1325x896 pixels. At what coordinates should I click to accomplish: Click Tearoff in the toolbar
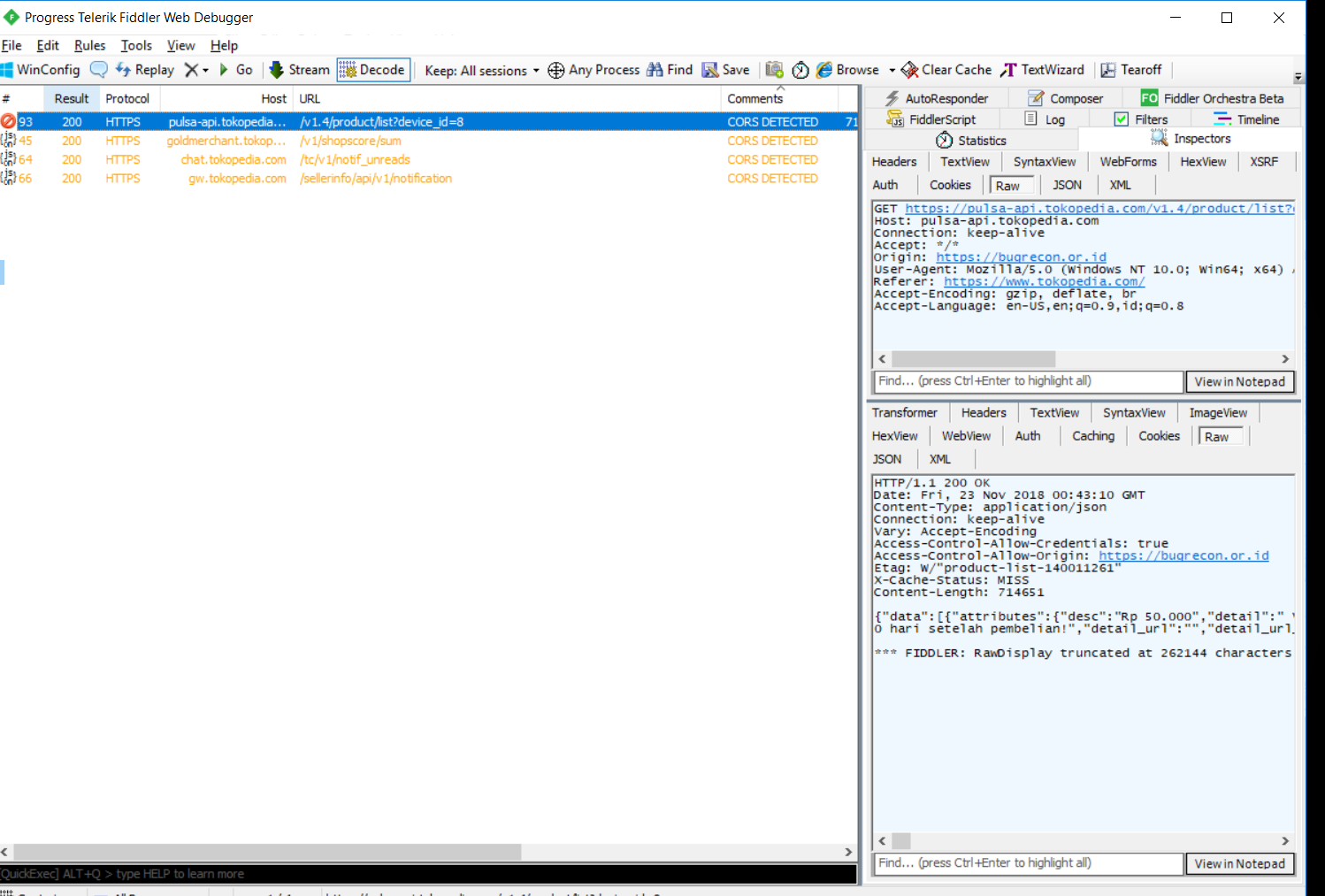tap(1131, 70)
